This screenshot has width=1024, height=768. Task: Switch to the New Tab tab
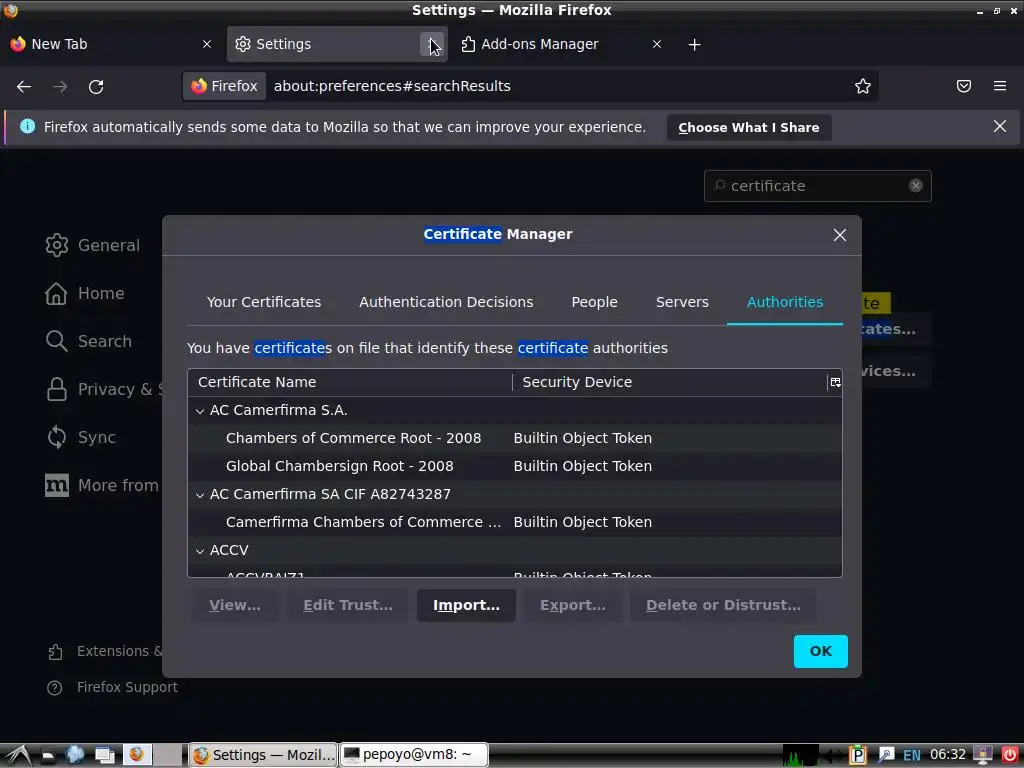click(x=111, y=44)
